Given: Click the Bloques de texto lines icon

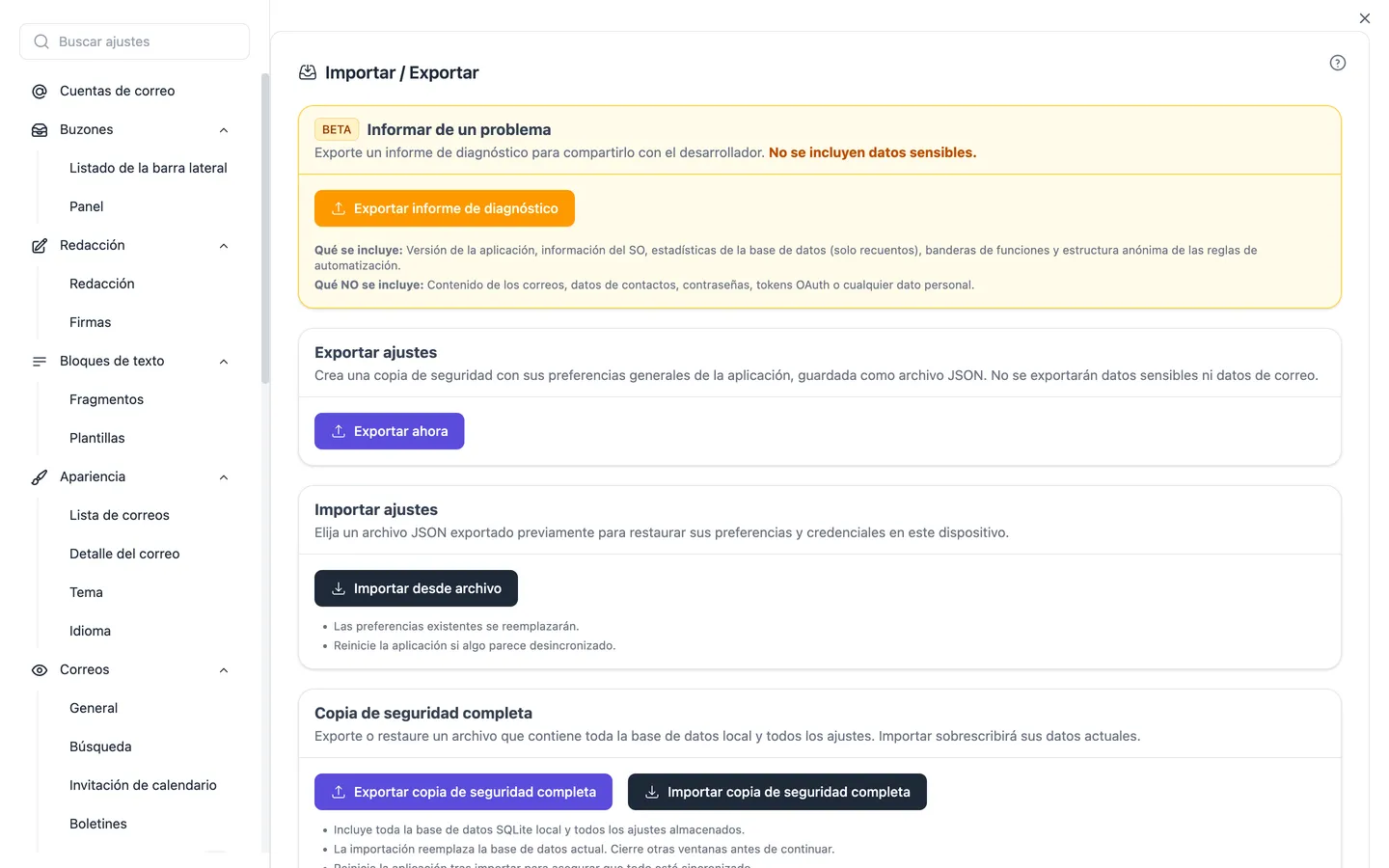Looking at the screenshot, I should point(40,362).
